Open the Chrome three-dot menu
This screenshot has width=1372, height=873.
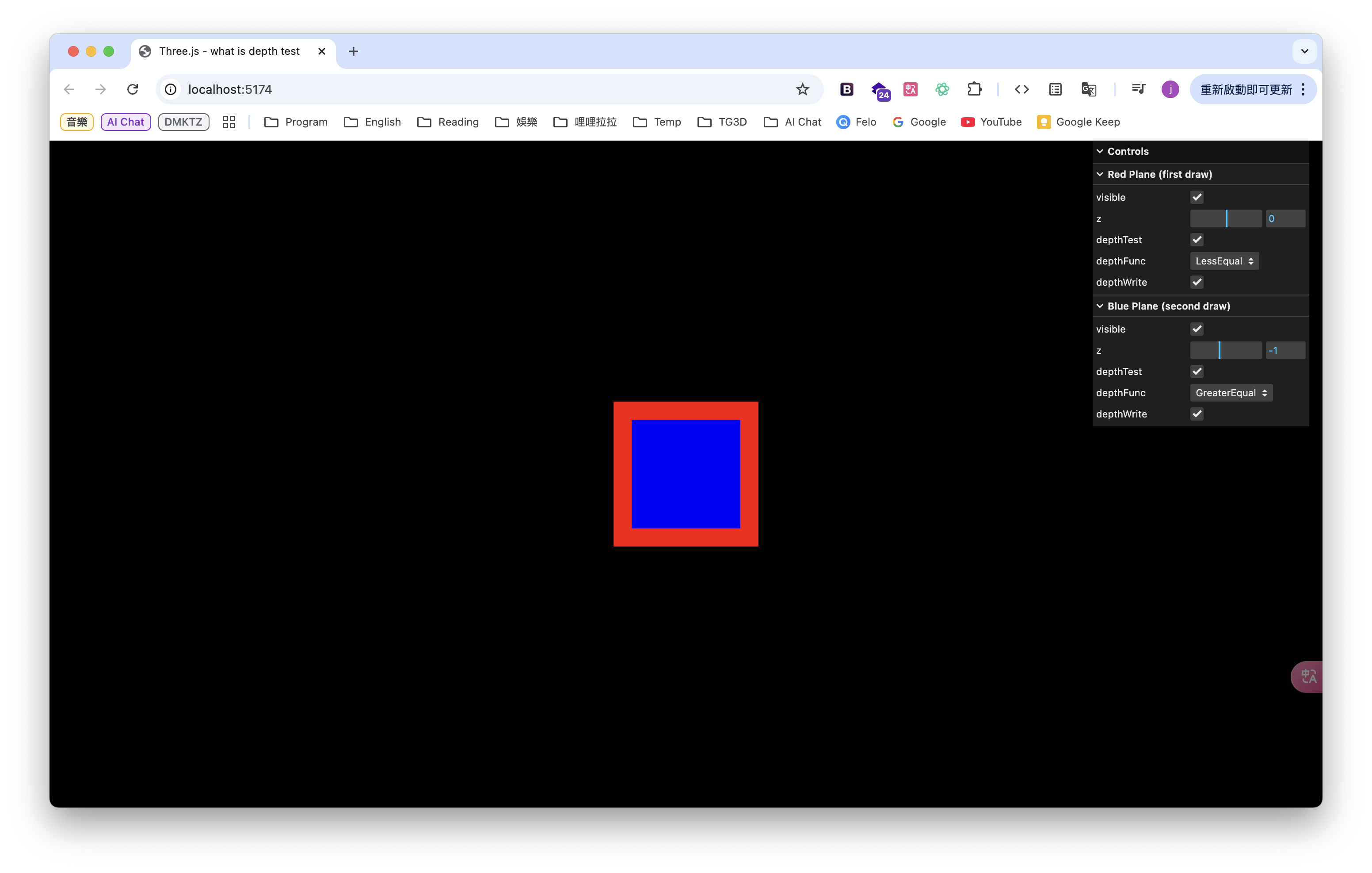click(1303, 89)
